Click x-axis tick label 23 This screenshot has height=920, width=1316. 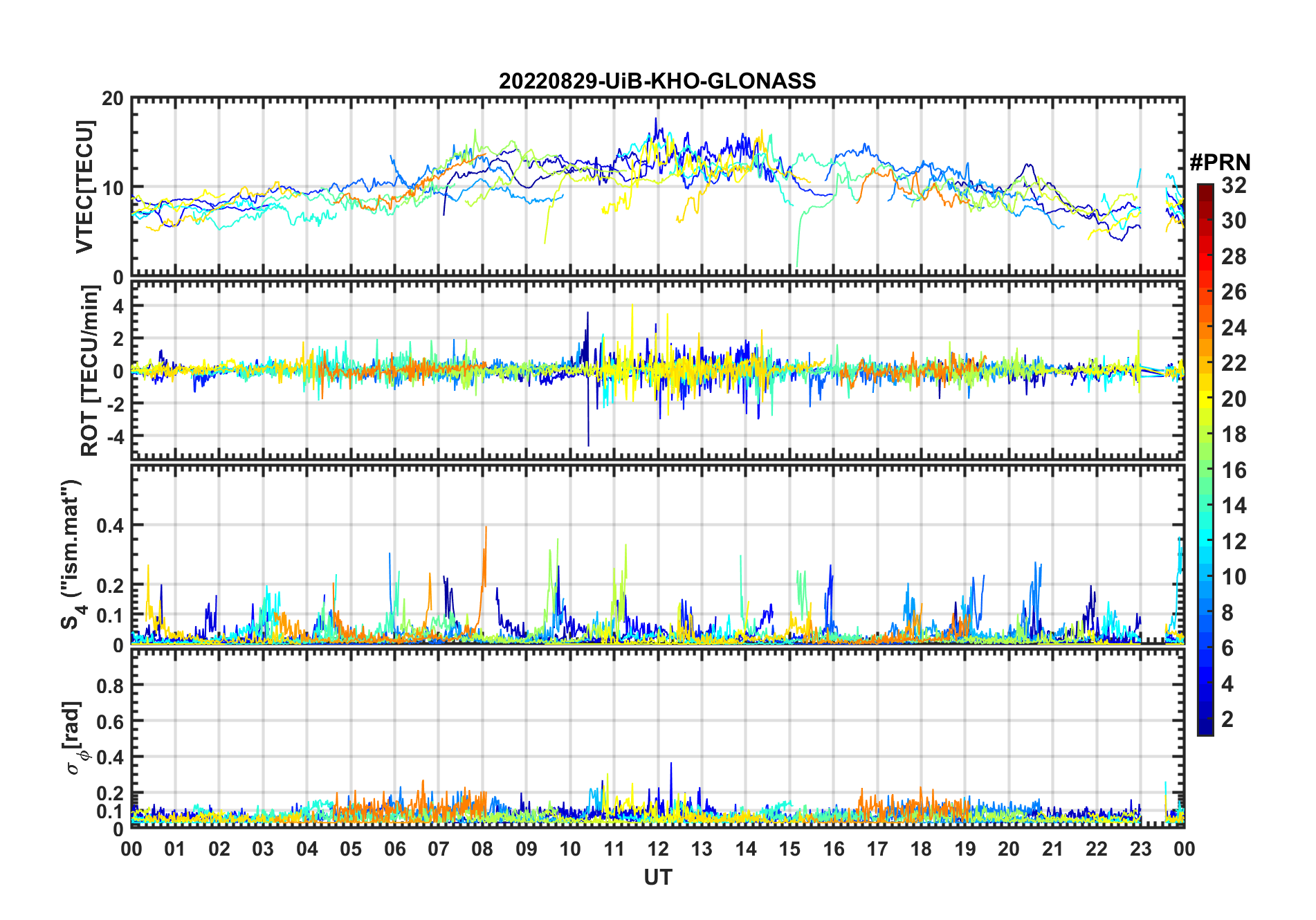click(1140, 849)
